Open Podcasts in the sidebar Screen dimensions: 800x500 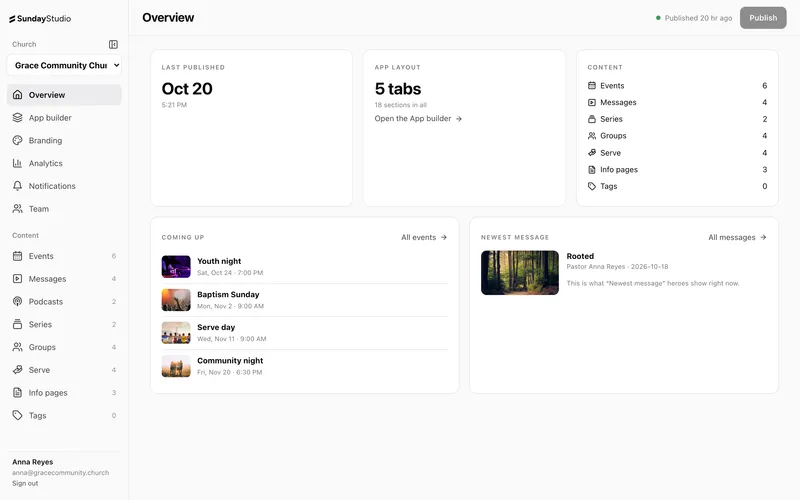(x=64, y=302)
